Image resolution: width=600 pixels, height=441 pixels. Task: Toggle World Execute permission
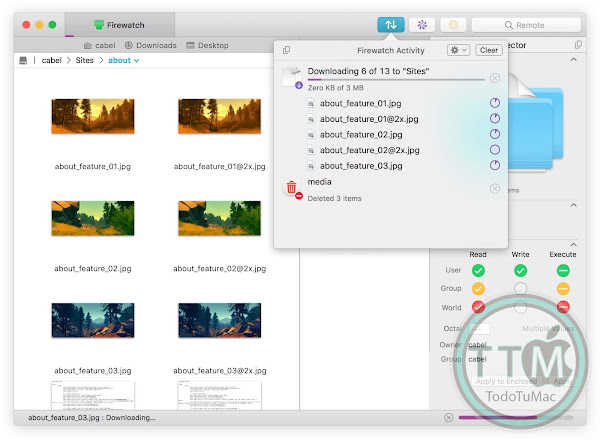[x=563, y=307]
